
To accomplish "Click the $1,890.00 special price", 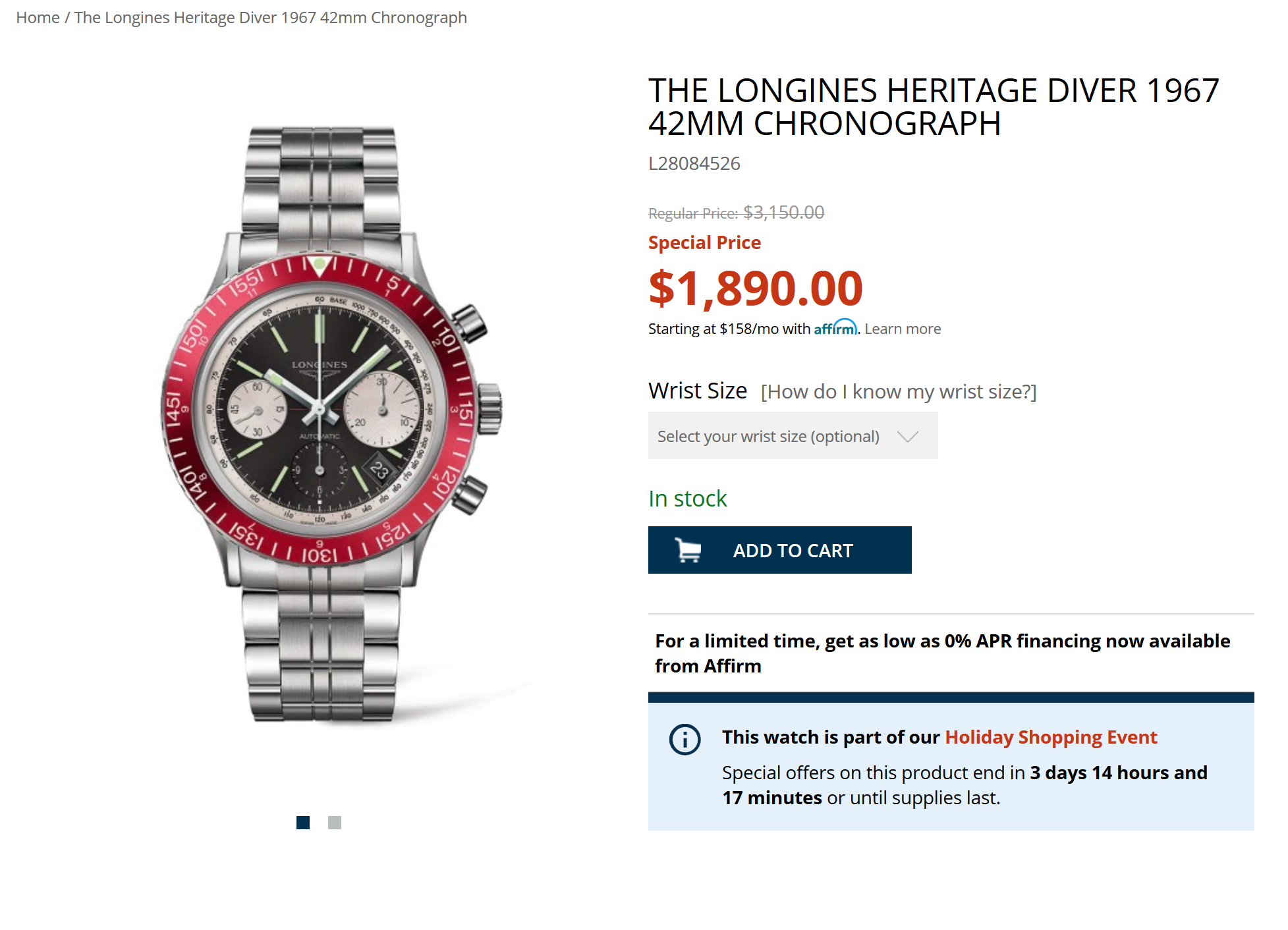I will (755, 288).
